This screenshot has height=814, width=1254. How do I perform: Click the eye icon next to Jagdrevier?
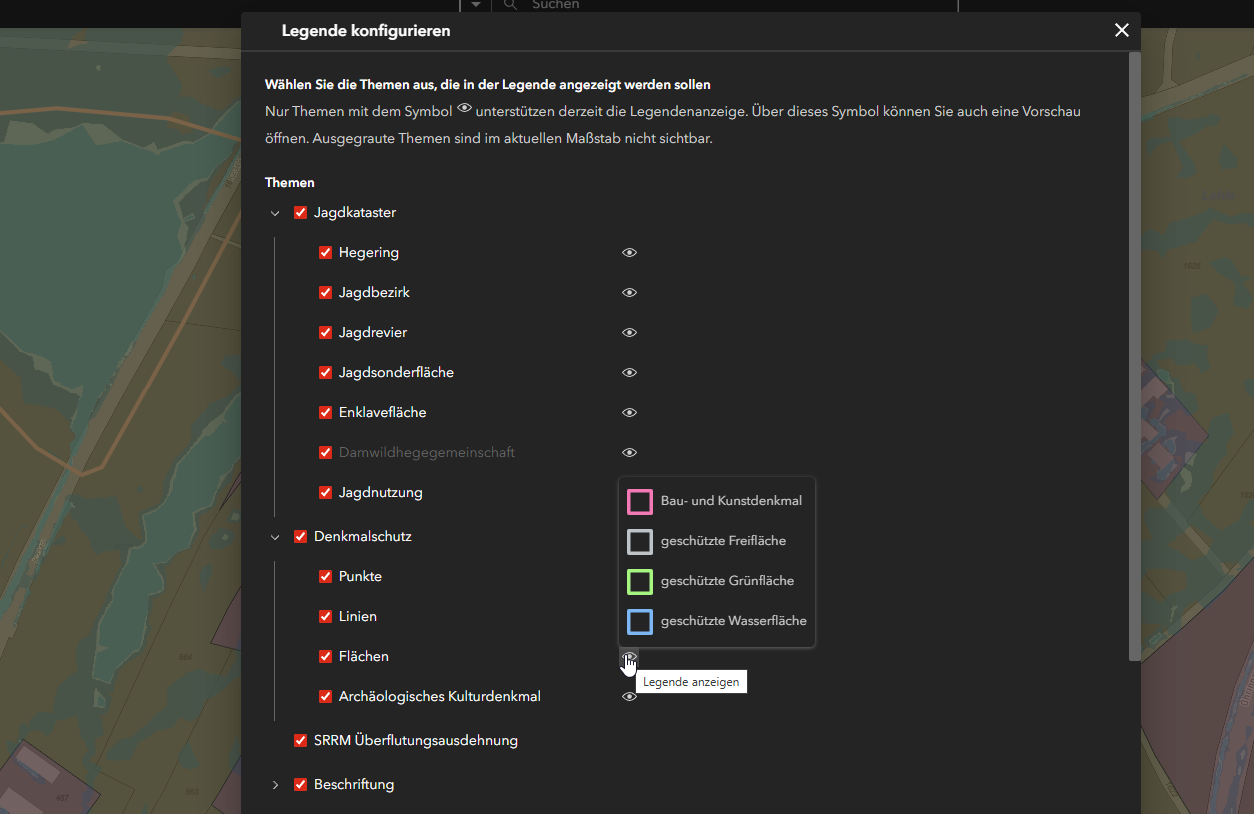point(629,333)
